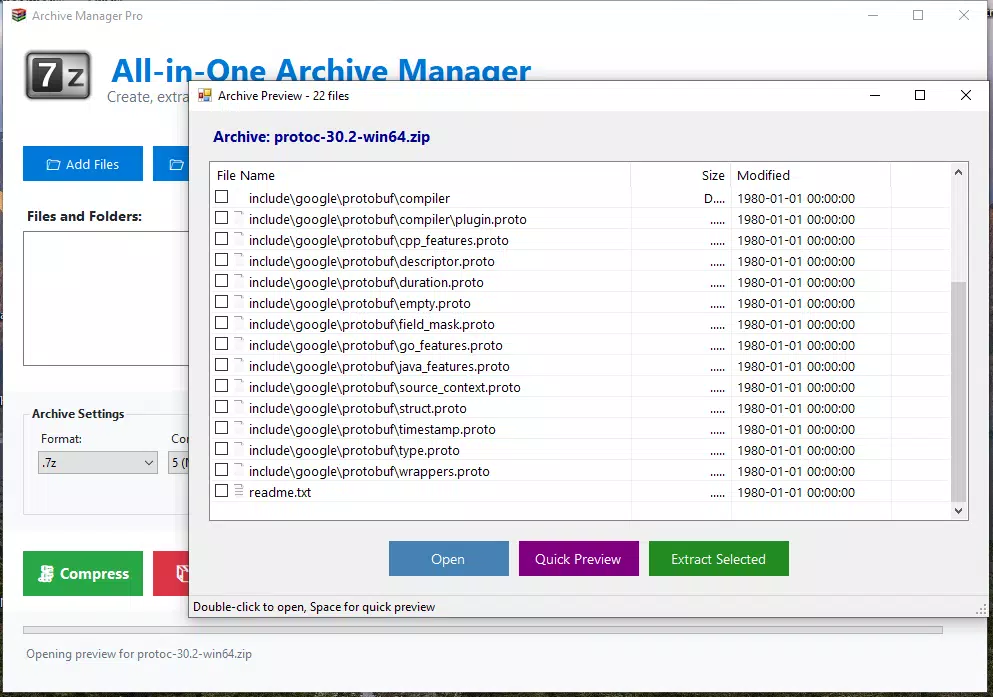
Task: Check the field_mask.proto checkbox
Action: point(222,323)
